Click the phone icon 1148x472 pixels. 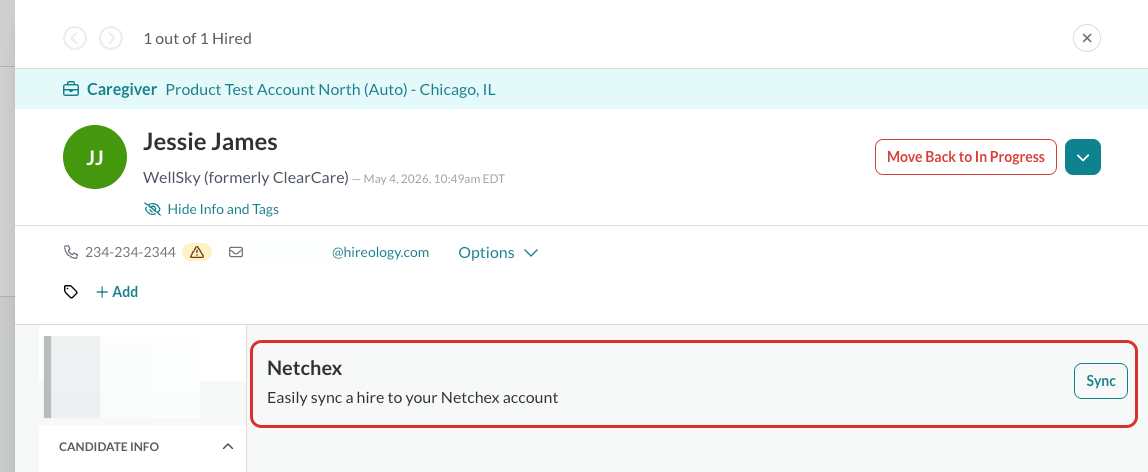71,252
